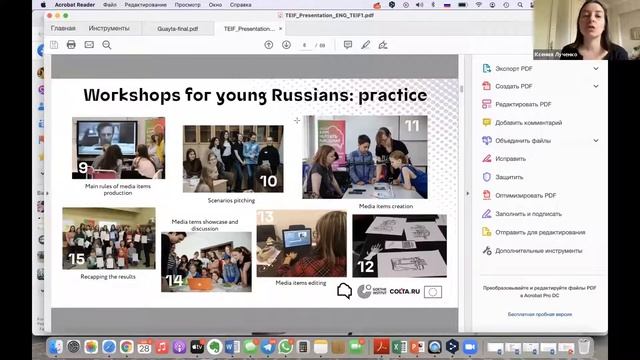The image size is (640, 360).
Task: Click the Дополнительные инструменты icon
Action: click(x=487, y=251)
